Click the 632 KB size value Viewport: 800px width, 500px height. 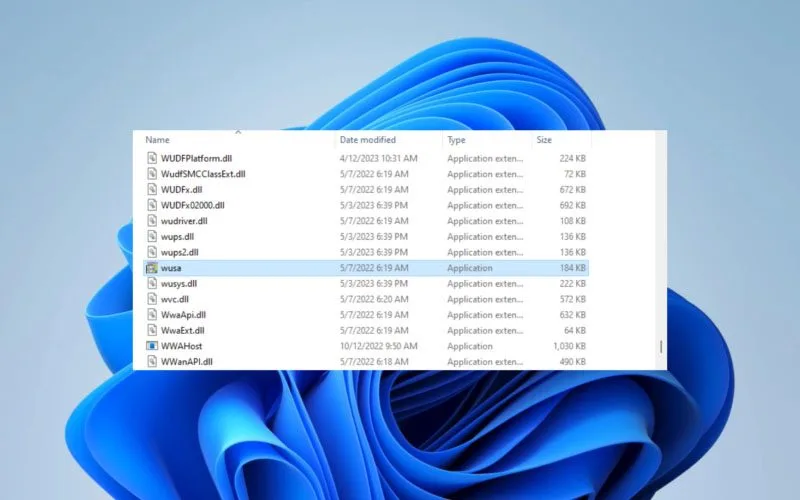coord(572,315)
